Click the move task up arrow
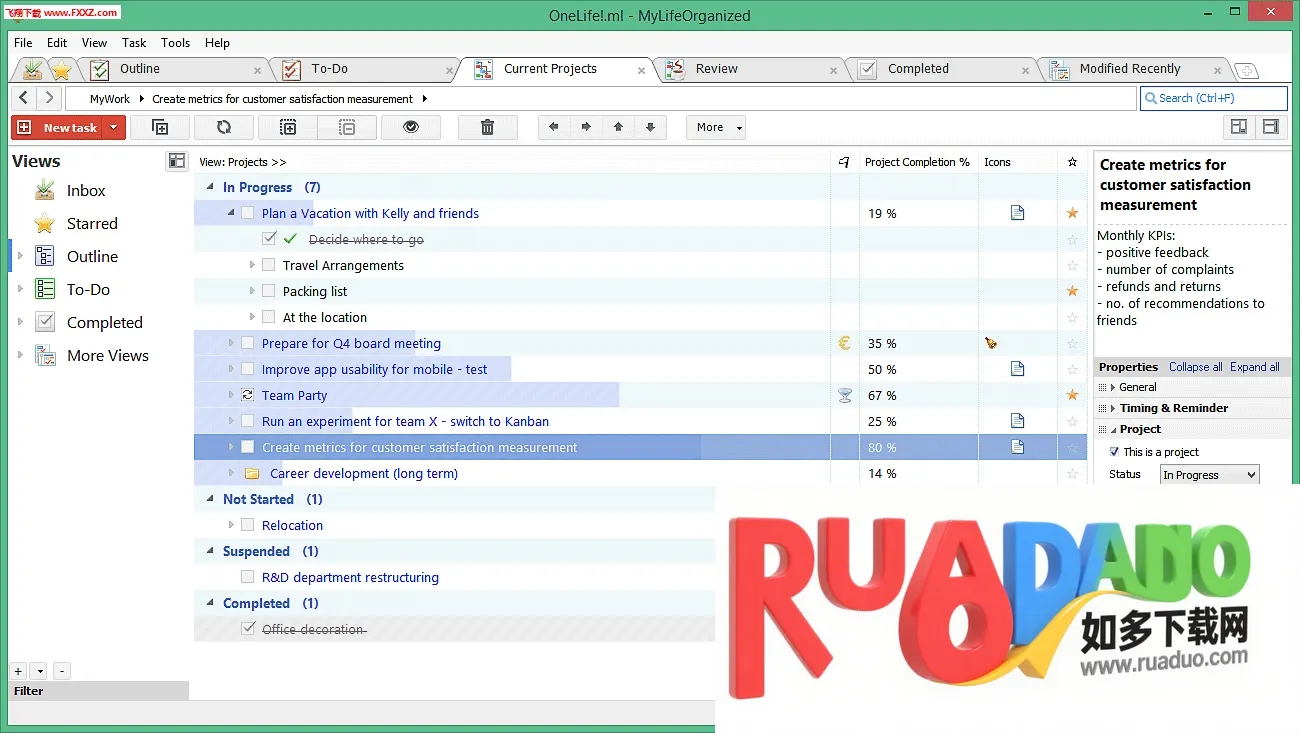 (x=618, y=127)
